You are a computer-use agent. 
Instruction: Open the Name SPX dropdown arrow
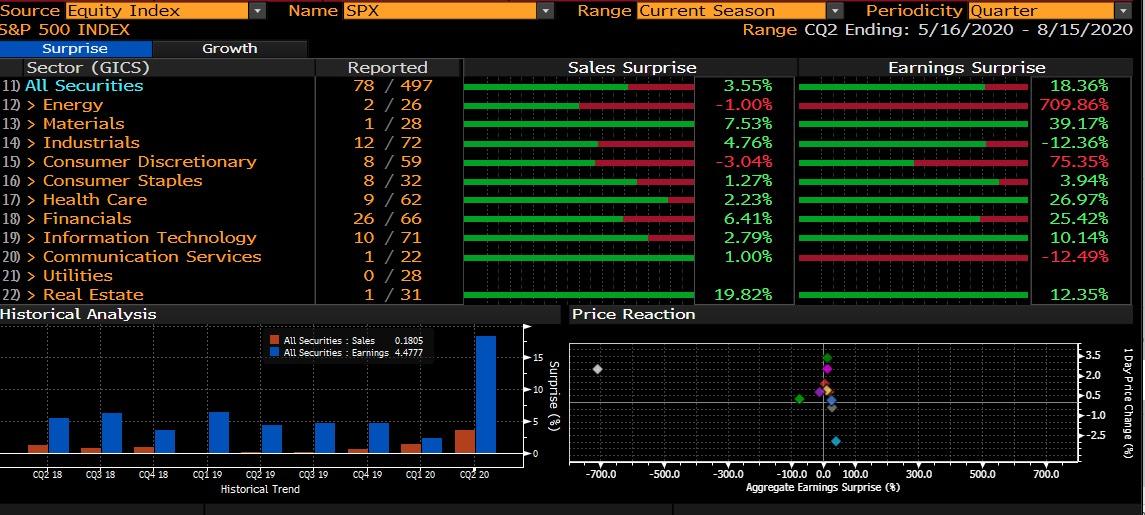pos(546,10)
